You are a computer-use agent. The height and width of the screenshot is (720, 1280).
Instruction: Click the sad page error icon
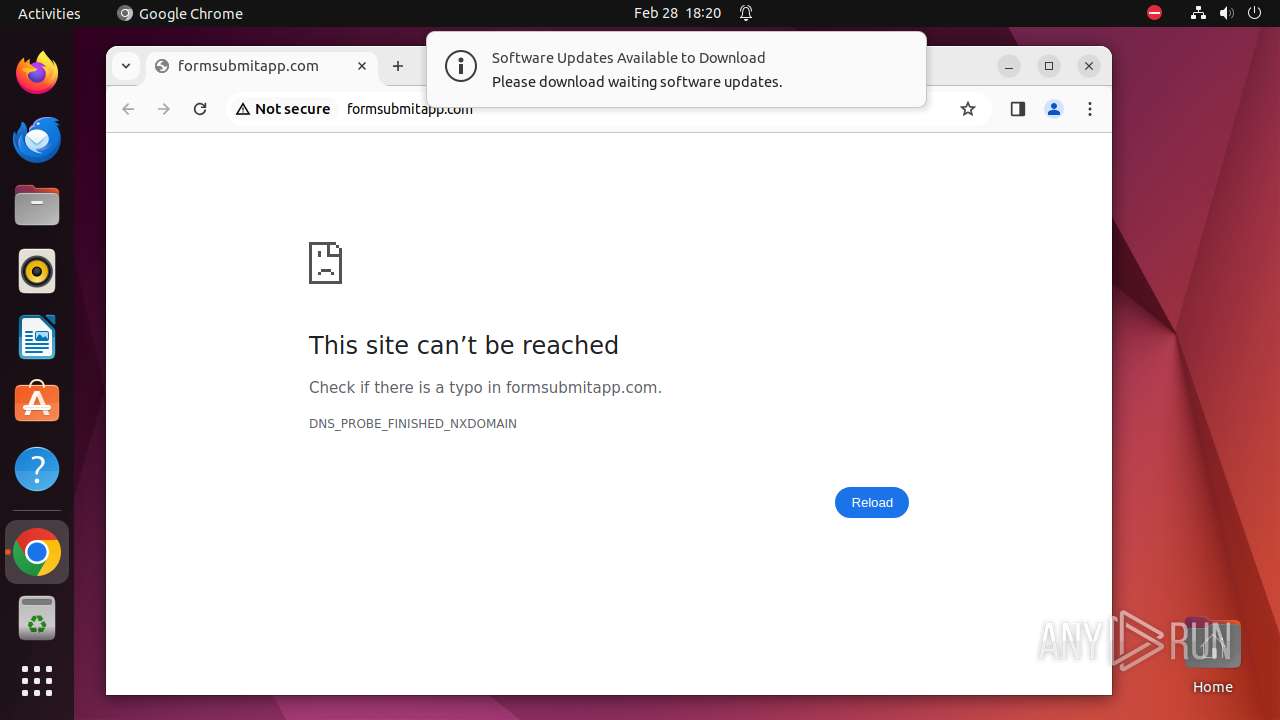tap(325, 263)
